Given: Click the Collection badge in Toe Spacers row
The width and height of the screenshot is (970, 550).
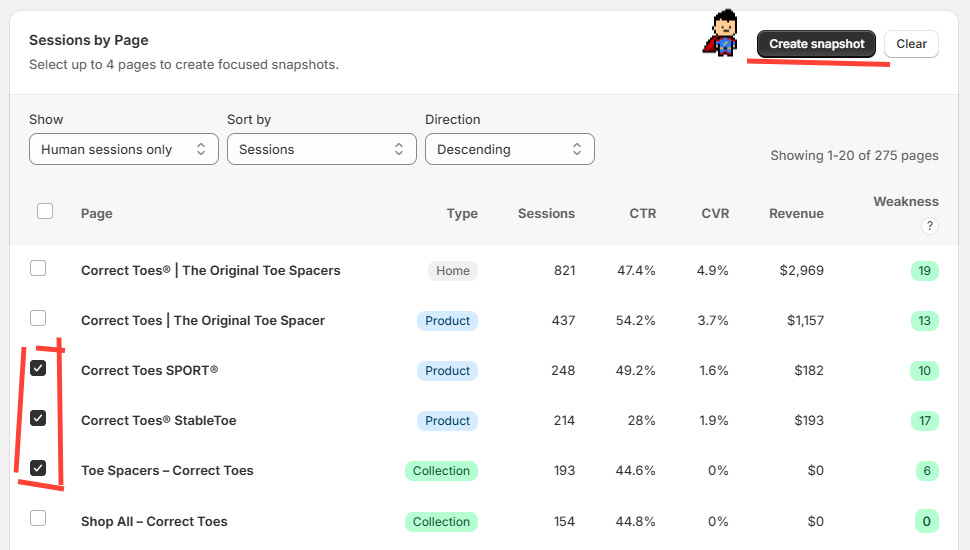Looking at the screenshot, I should pos(441,471).
